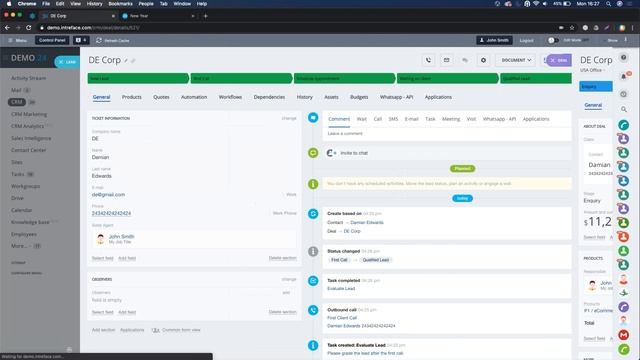Viewport: 640px width, 360px height.
Task: Click the de@gmail.com email link
Action: (108, 195)
